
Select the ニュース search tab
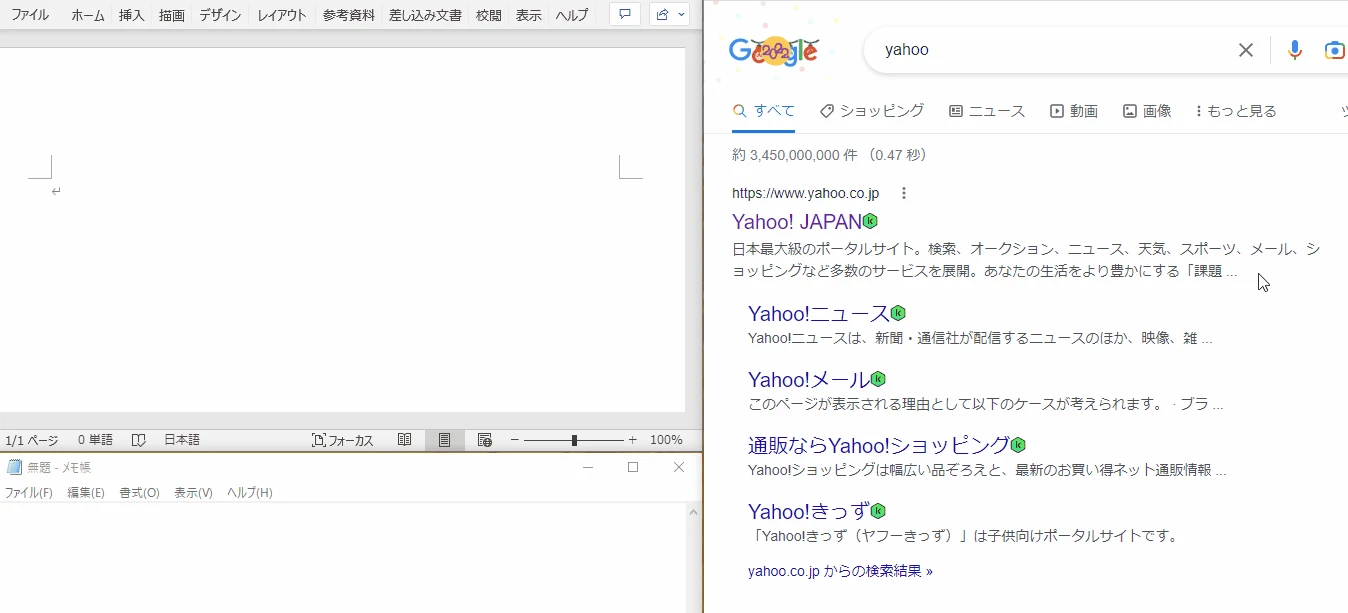987,111
